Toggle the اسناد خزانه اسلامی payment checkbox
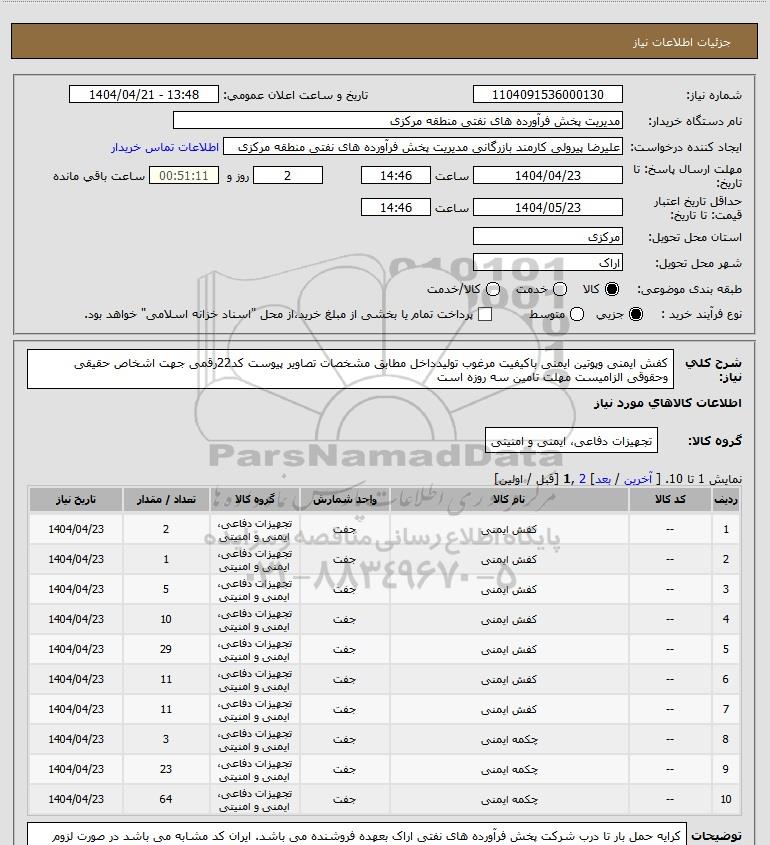 485,314
